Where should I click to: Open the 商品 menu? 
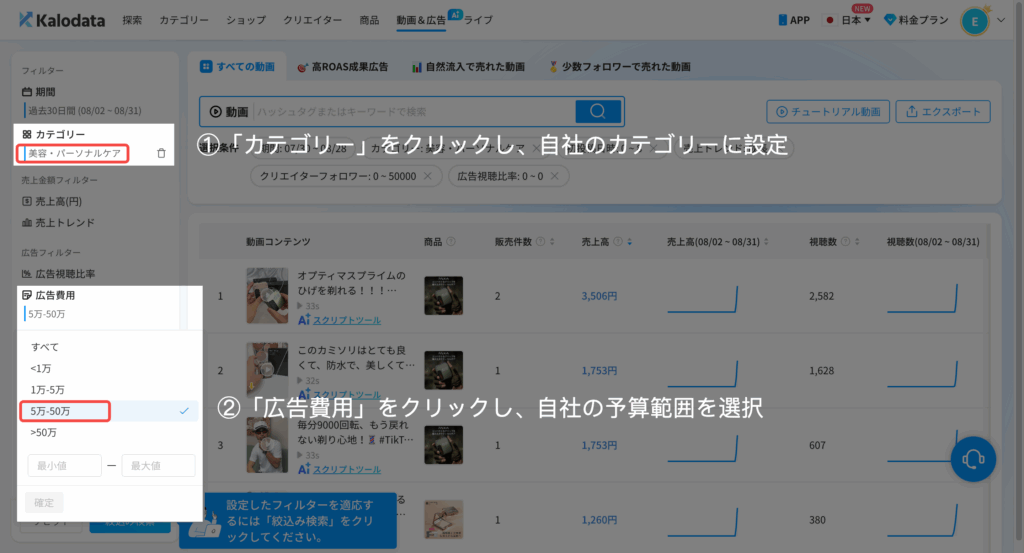pos(369,20)
